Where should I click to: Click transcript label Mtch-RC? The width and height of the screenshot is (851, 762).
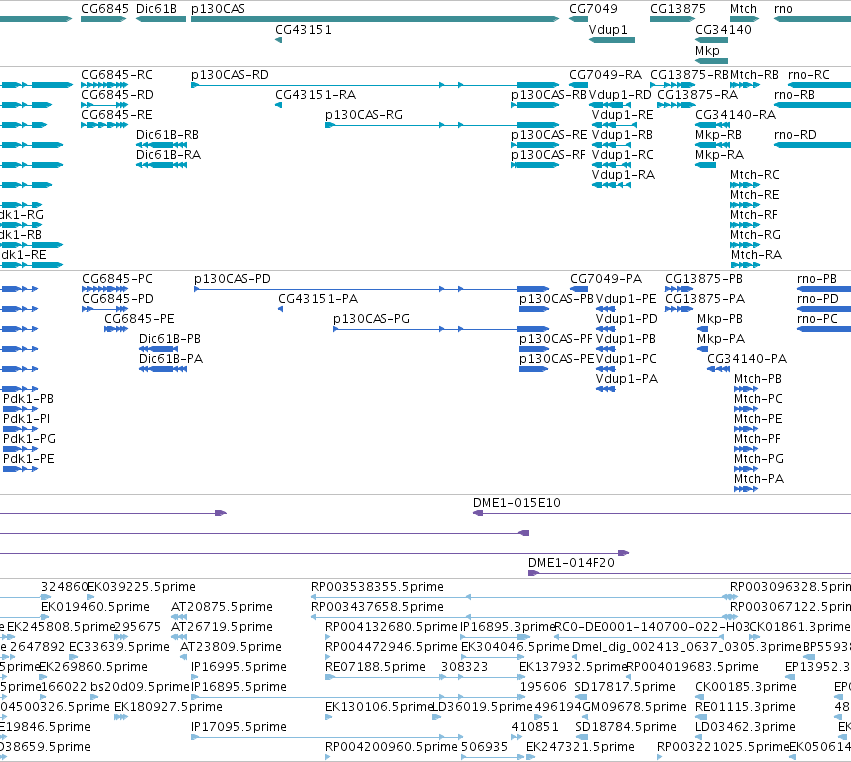click(x=754, y=175)
